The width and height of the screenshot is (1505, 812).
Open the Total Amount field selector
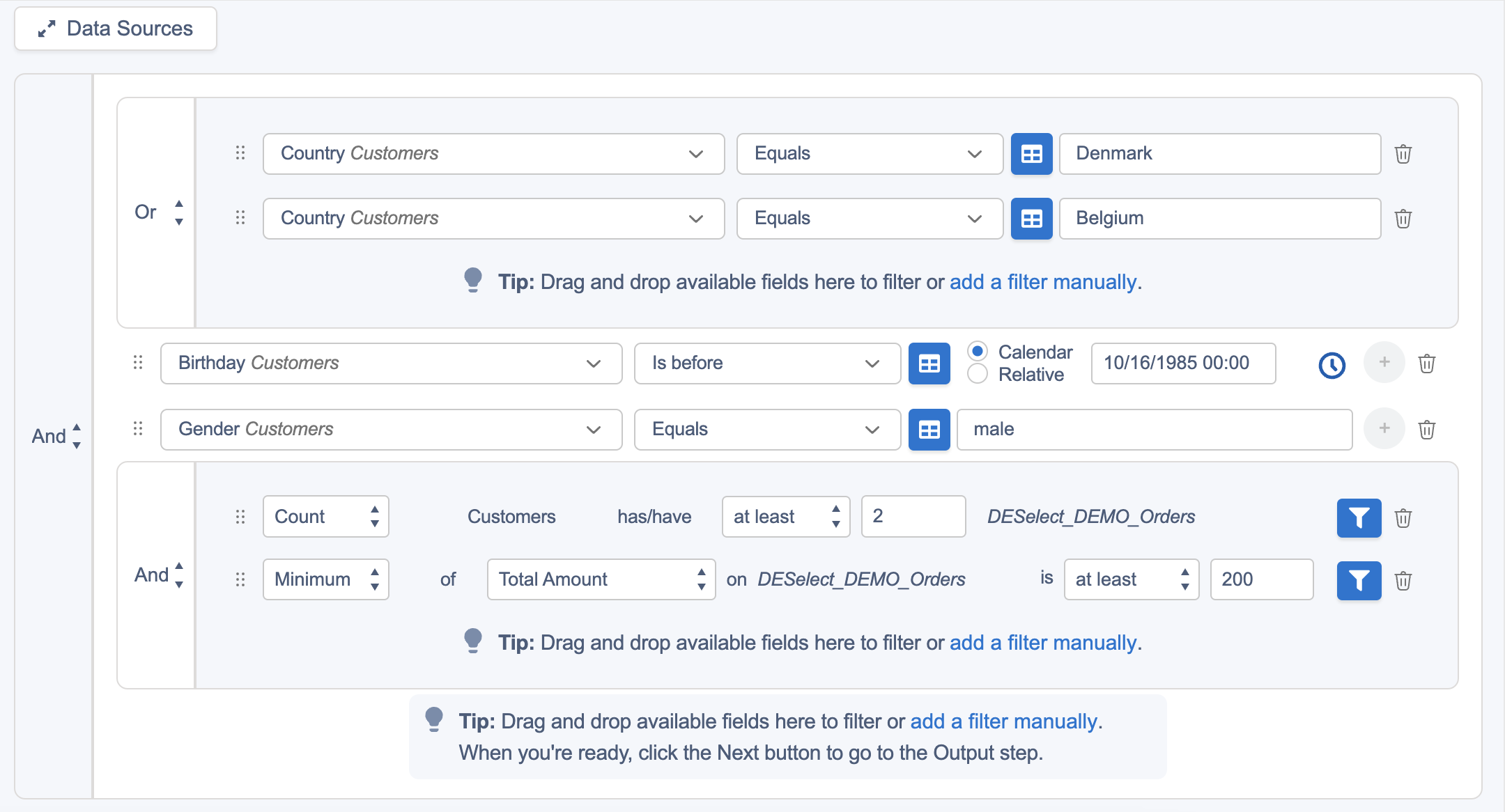coord(601,579)
